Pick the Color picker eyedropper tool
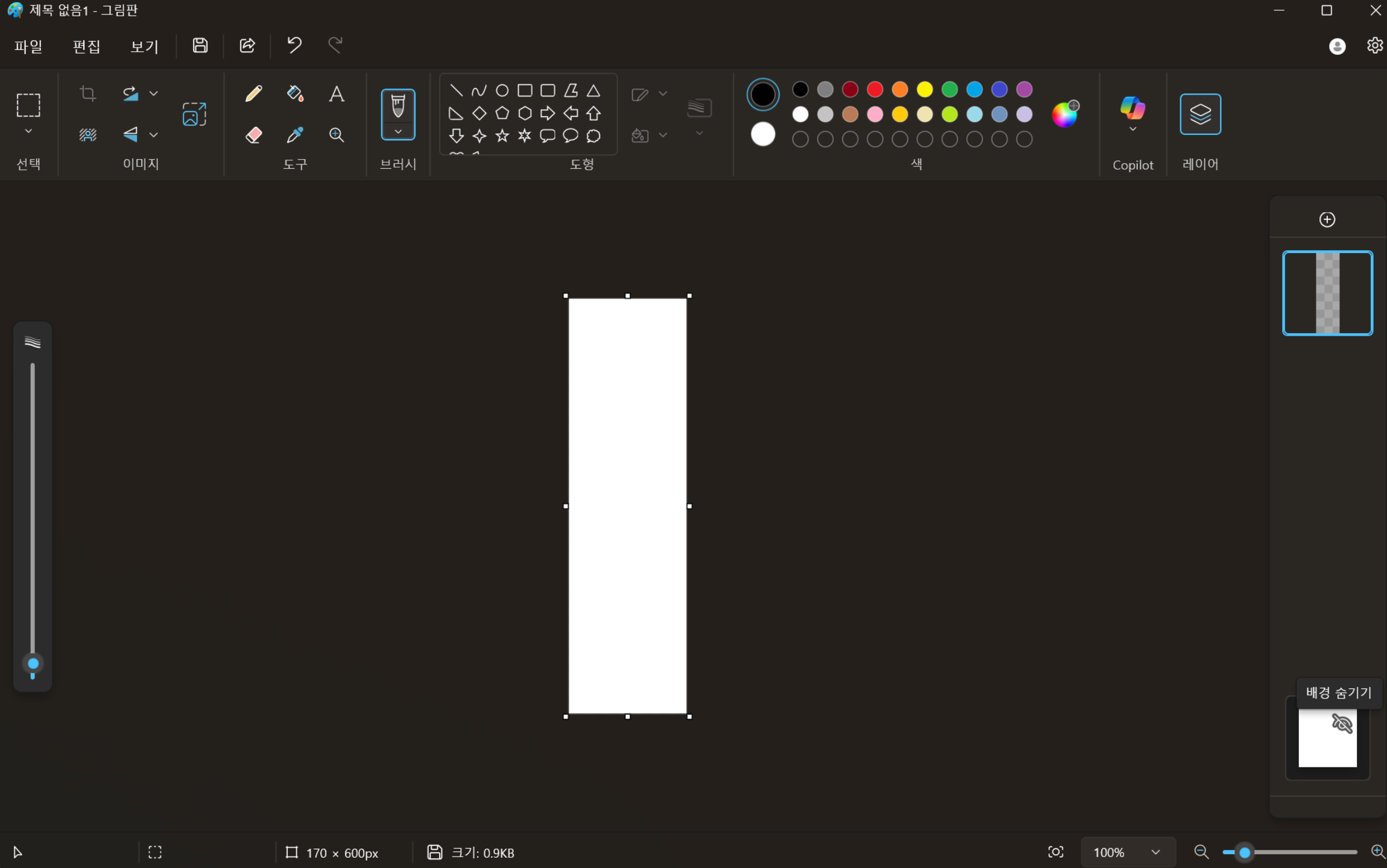This screenshot has width=1387, height=868. [295, 134]
